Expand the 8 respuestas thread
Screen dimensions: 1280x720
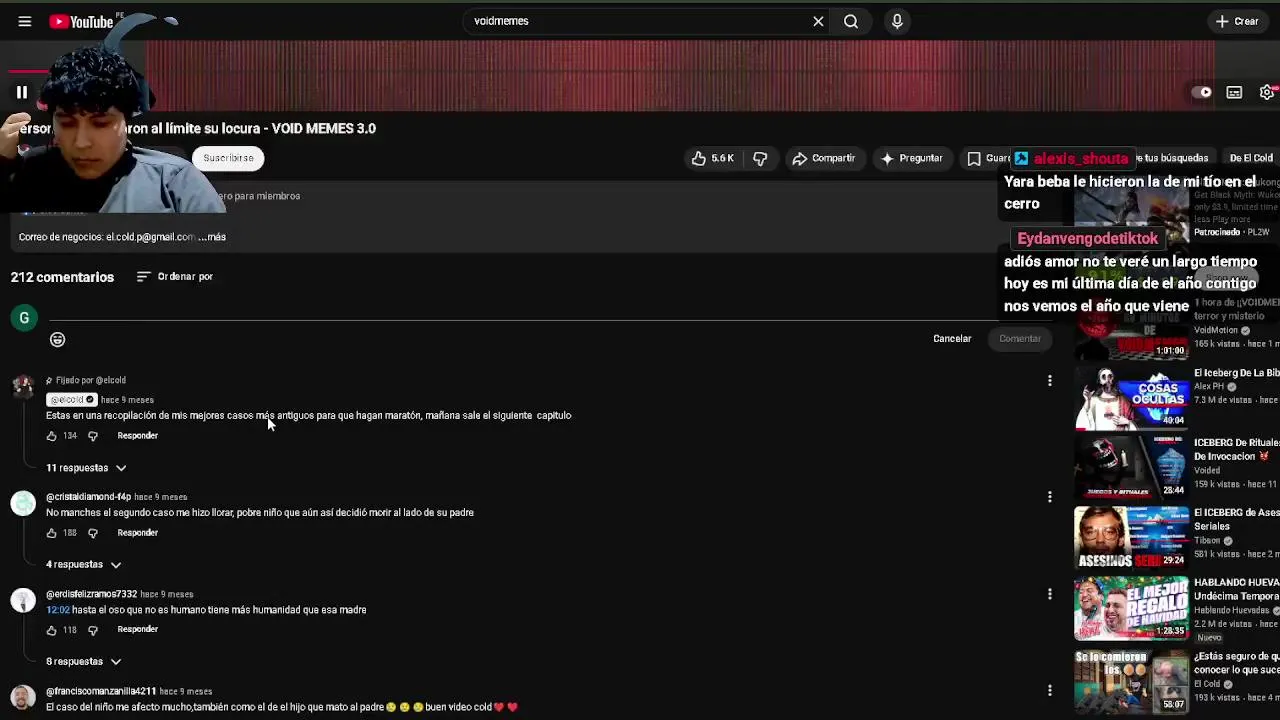click(83, 662)
